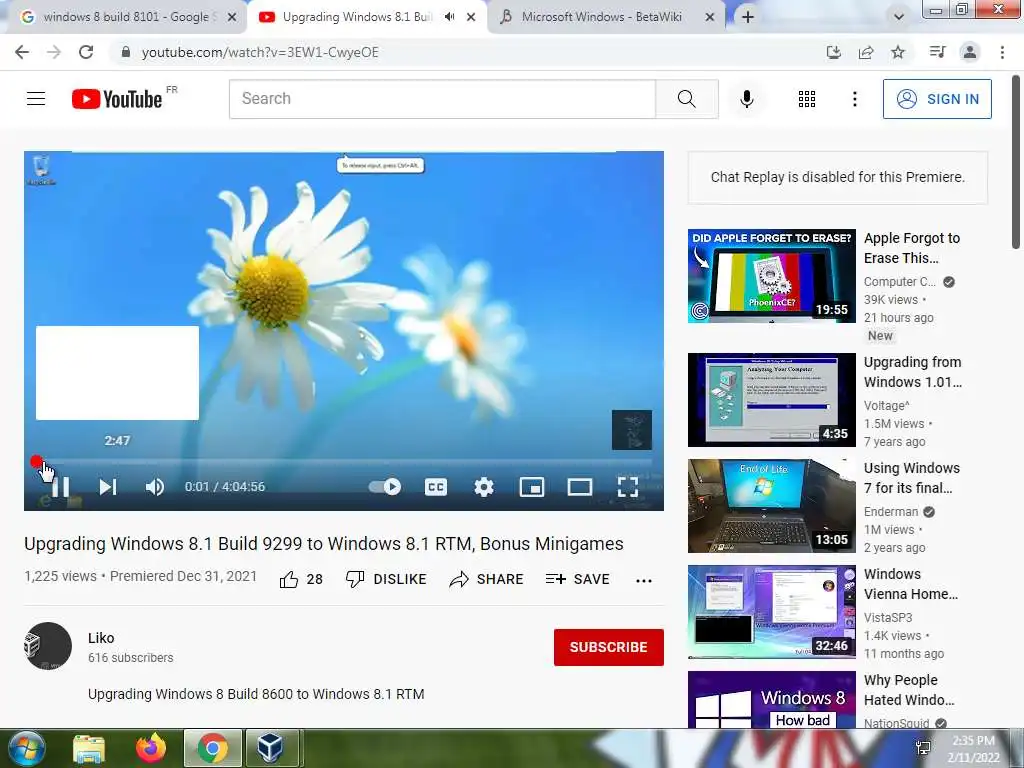Screen dimensions: 1024x768
Task: Open File Explorer from the taskbar
Action: (89, 748)
